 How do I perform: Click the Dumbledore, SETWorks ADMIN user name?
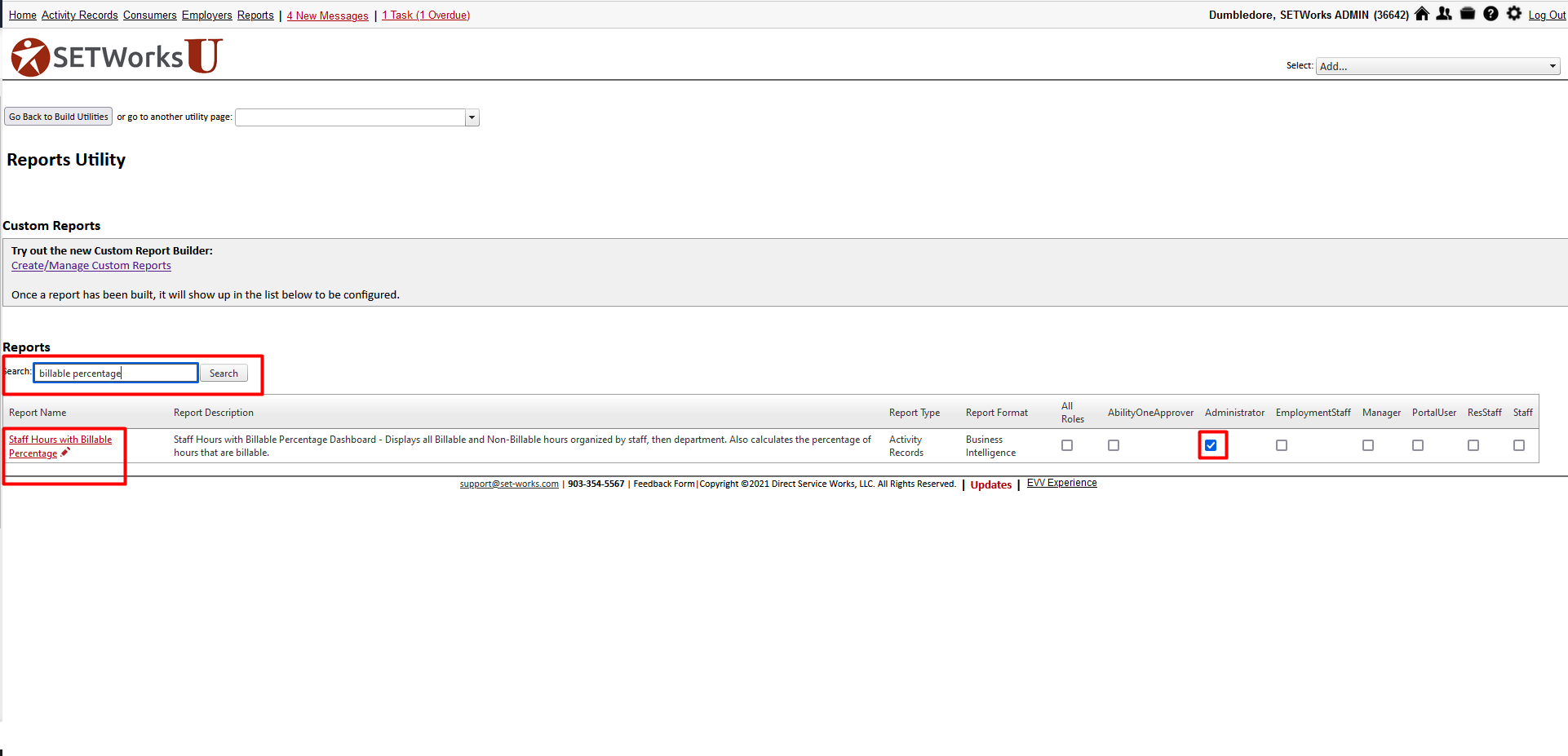[x=1309, y=15]
